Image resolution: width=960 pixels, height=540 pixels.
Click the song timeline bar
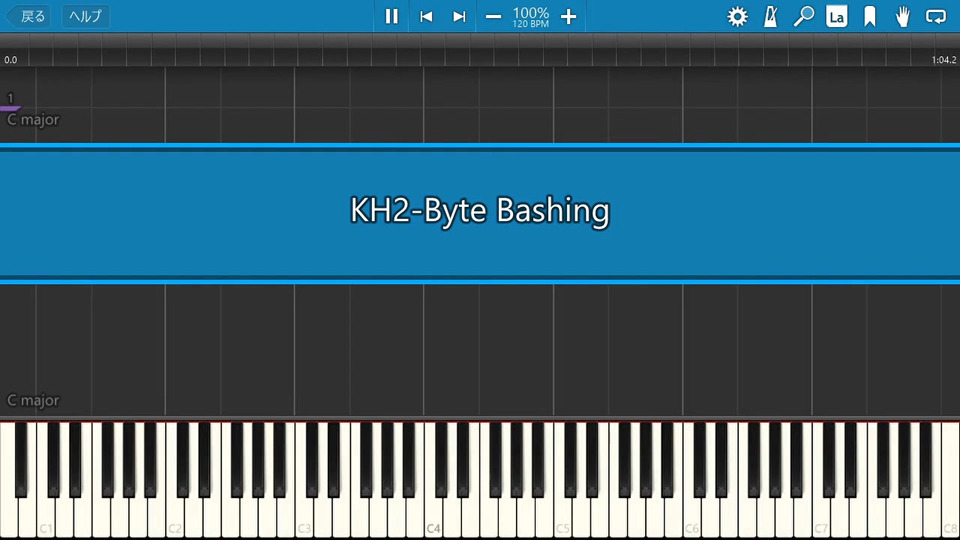480,50
